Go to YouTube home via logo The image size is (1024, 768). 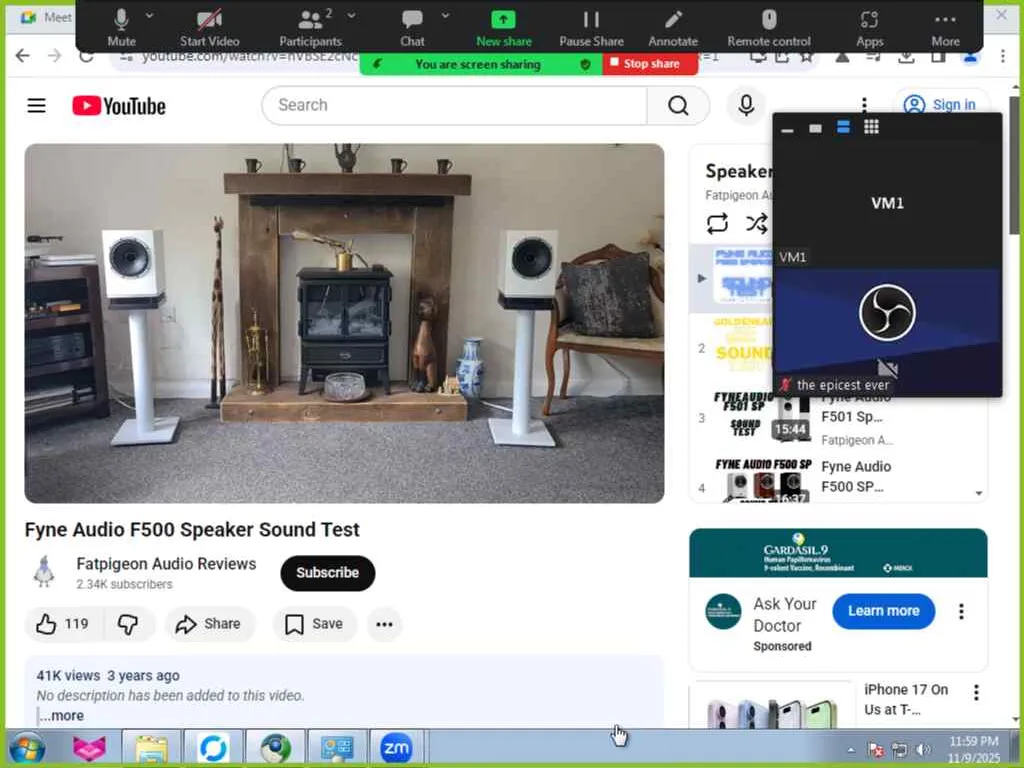tap(119, 106)
